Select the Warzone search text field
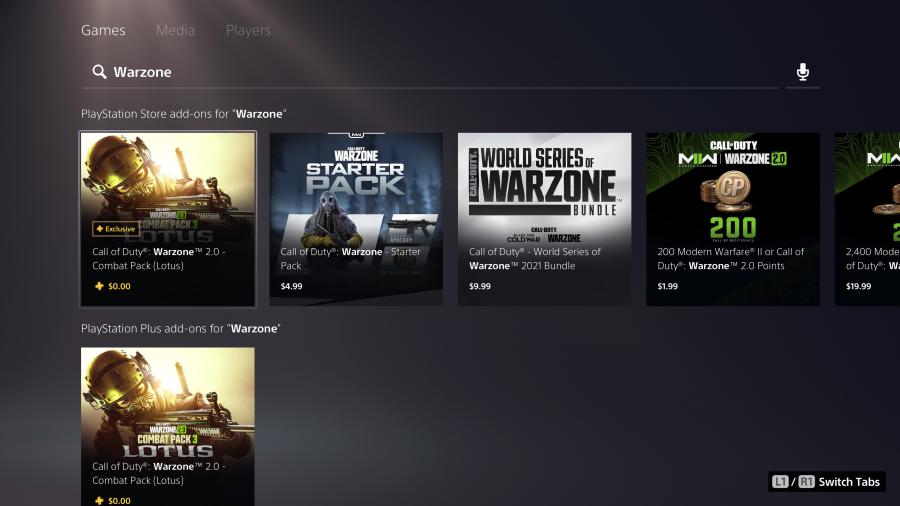The image size is (900, 506). click(x=429, y=72)
